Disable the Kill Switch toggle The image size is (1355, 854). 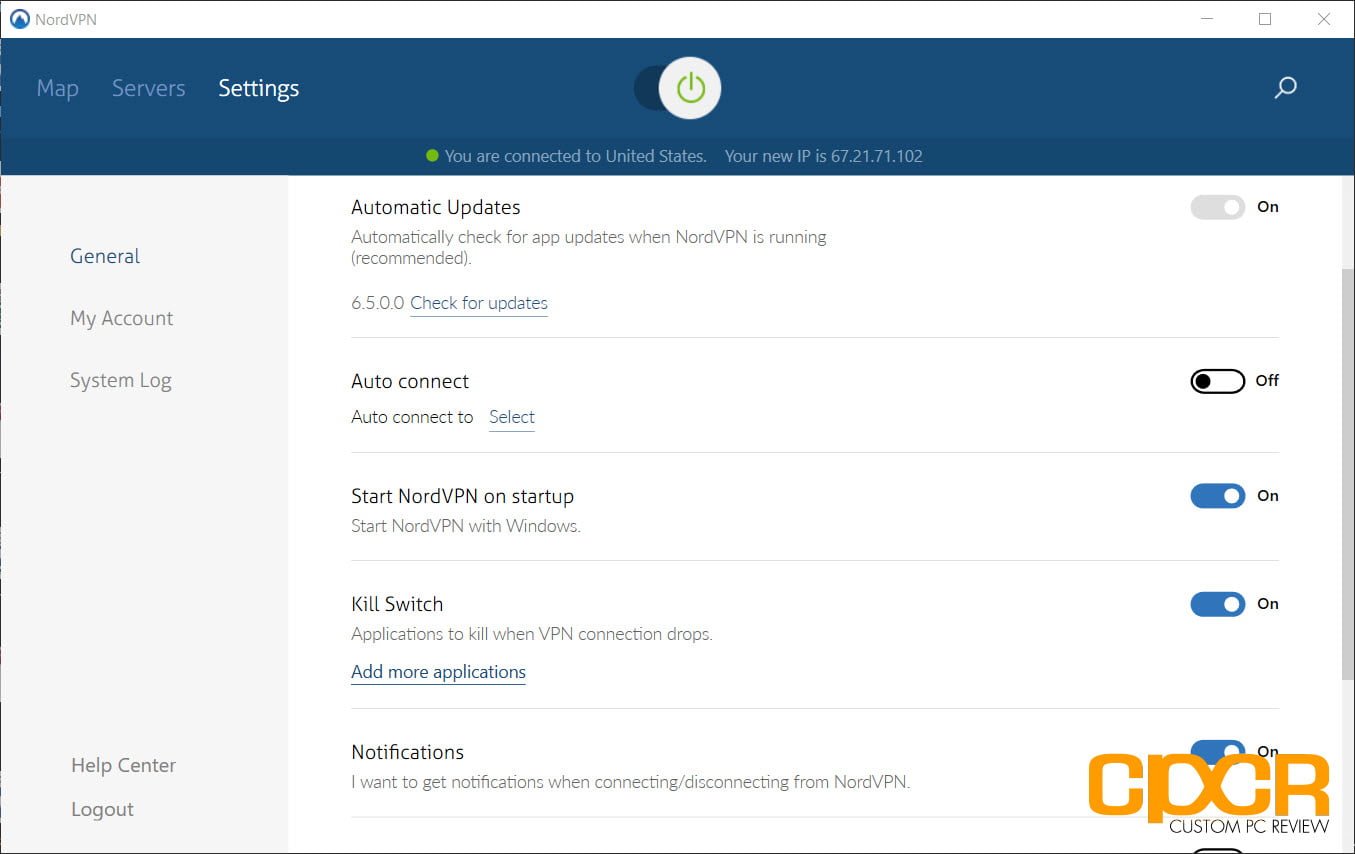[1217, 604]
